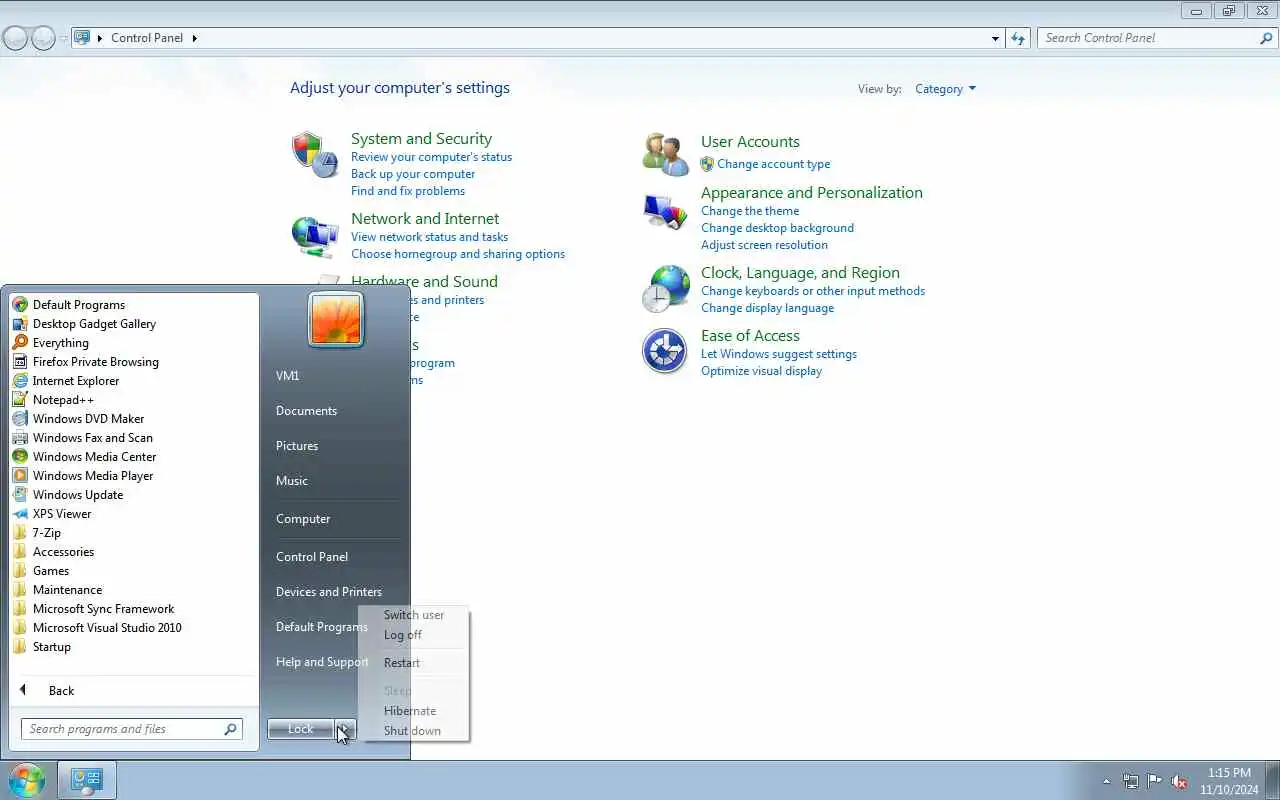
Task: Click the XPS Viewer icon
Action: click(x=20, y=514)
